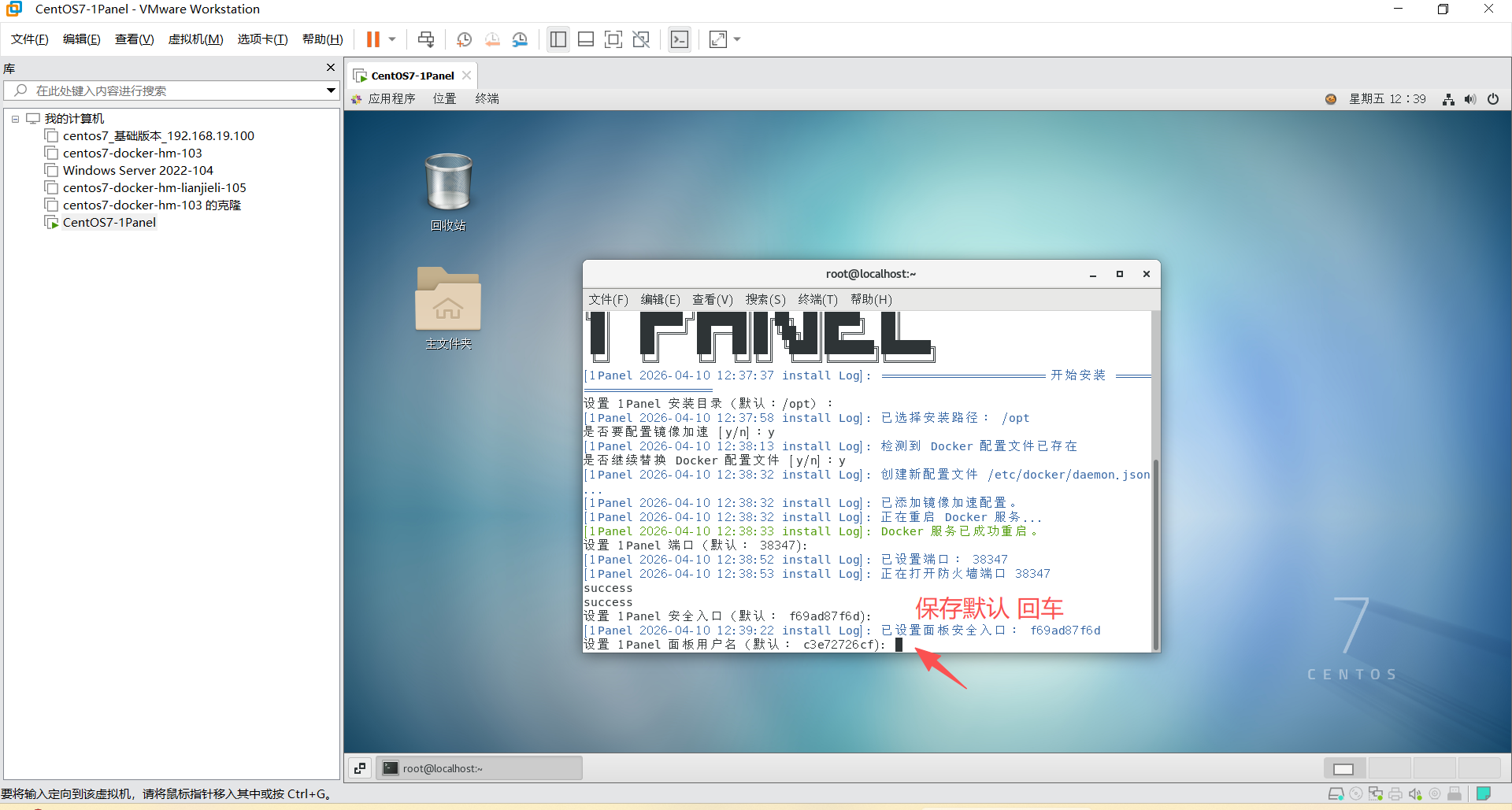This screenshot has height=810, width=1512.
Task: Click the volume icon in CentOS panel
Action: coord(1470,99)
